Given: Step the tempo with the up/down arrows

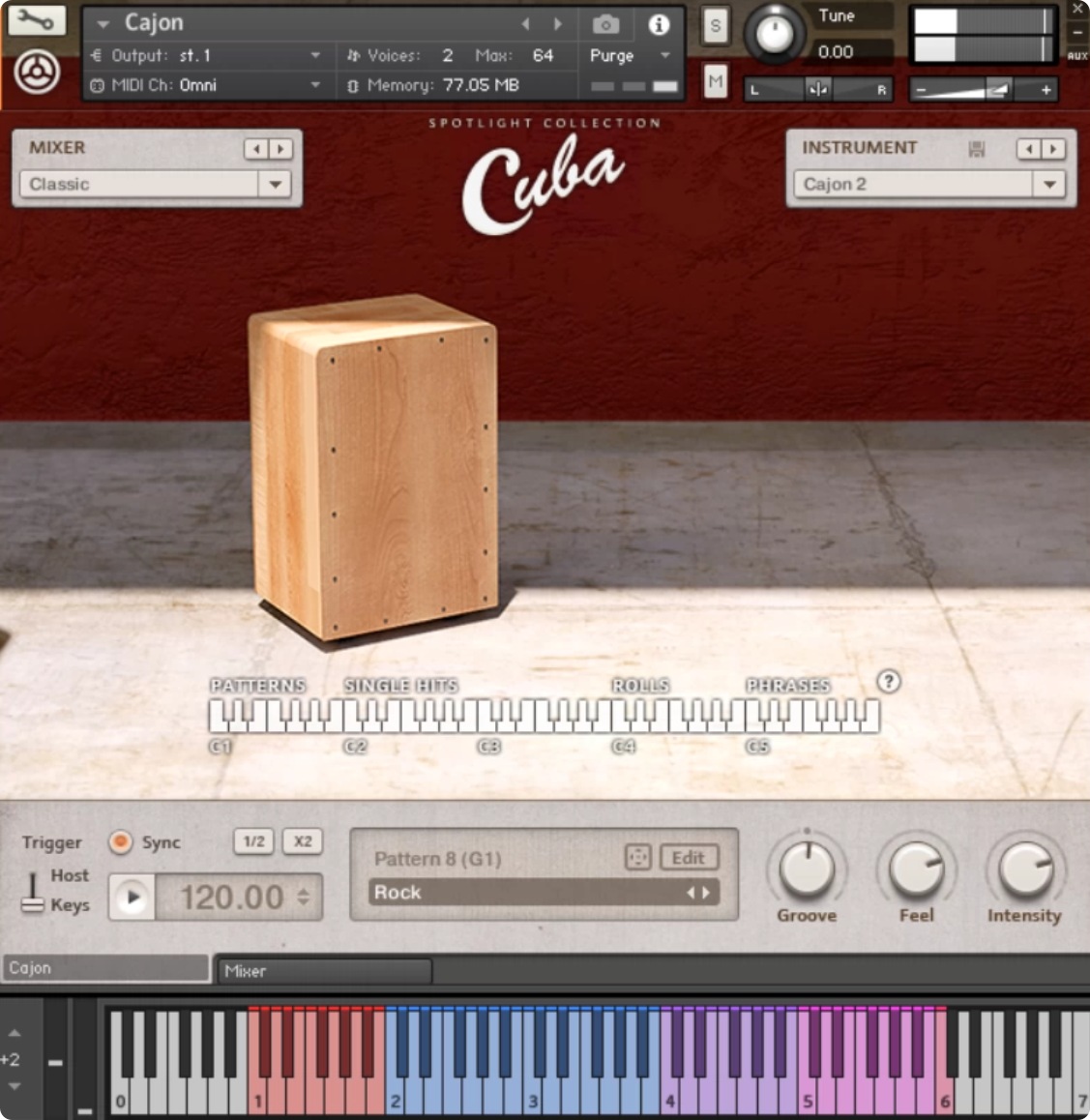Looking at the screenshot, I should pos(305,898).
